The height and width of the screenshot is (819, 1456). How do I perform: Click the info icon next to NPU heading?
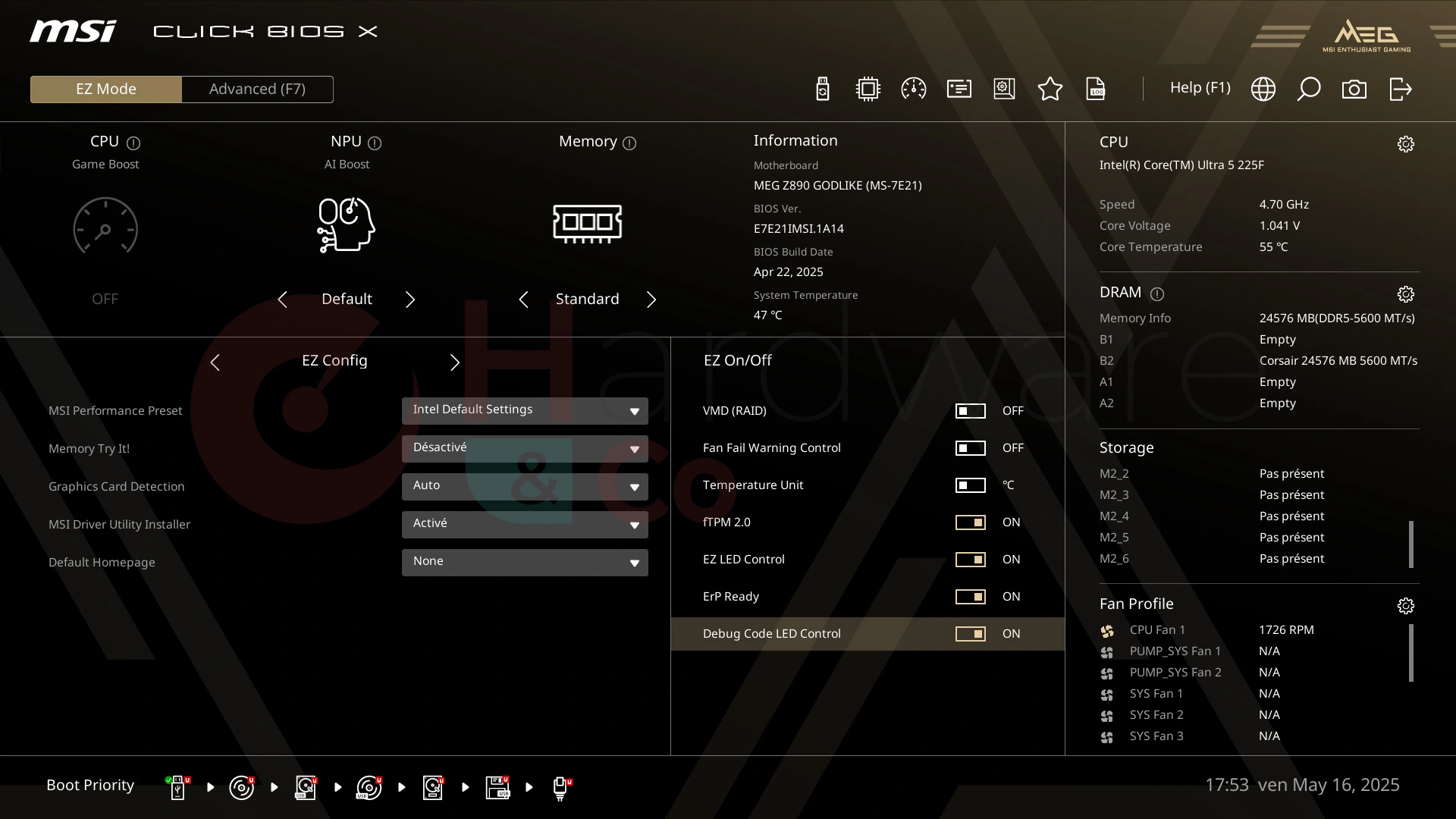(x=375, y=143)
